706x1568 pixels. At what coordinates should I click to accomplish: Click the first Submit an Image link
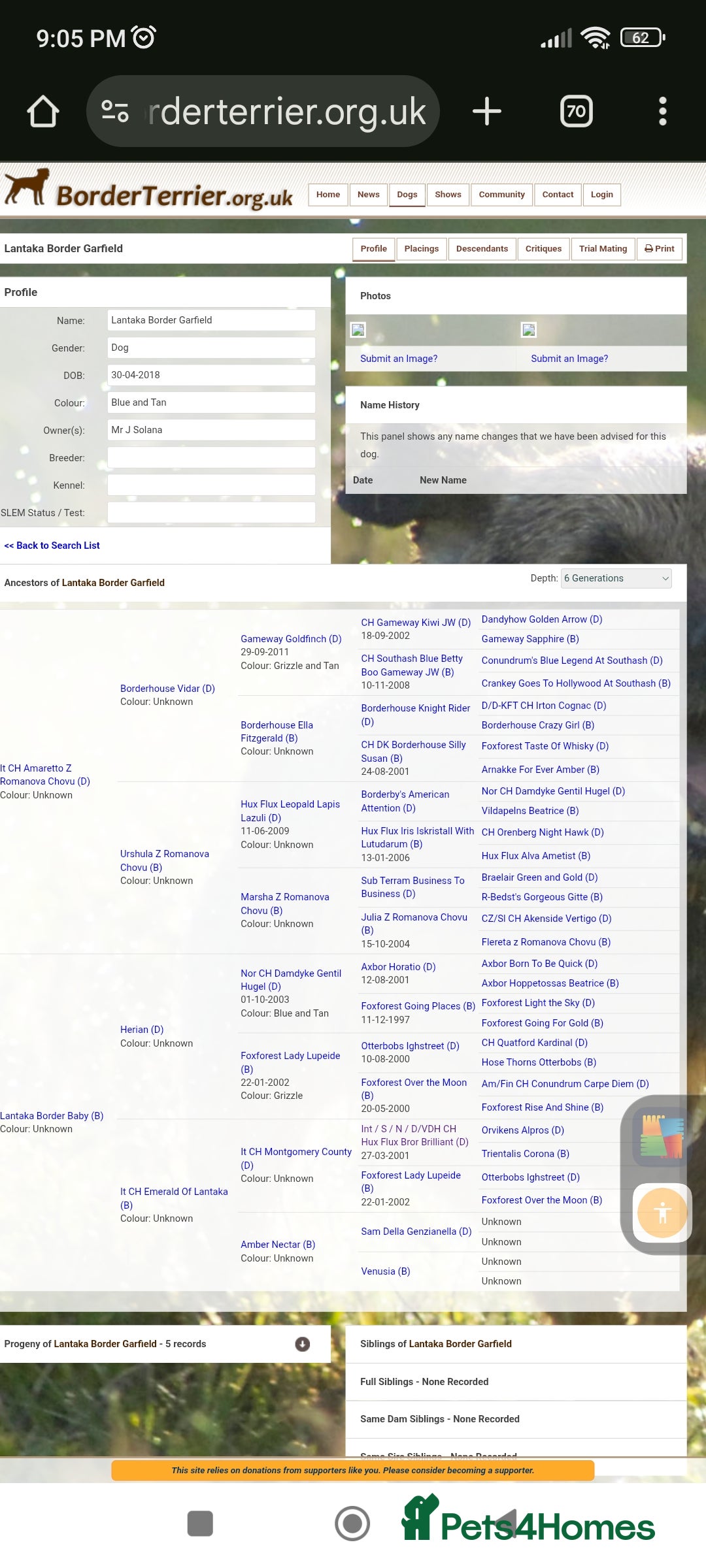[x=399, y=359]
